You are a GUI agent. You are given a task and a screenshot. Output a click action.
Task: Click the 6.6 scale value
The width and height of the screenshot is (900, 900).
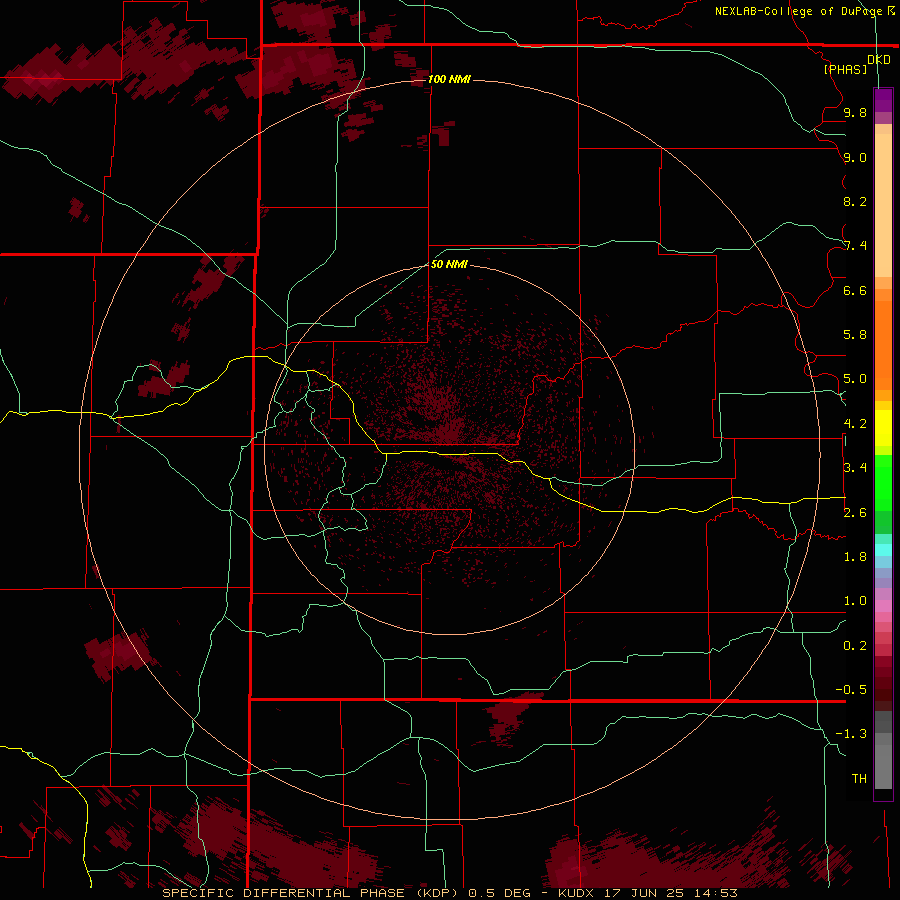click(x=855, y=290)
